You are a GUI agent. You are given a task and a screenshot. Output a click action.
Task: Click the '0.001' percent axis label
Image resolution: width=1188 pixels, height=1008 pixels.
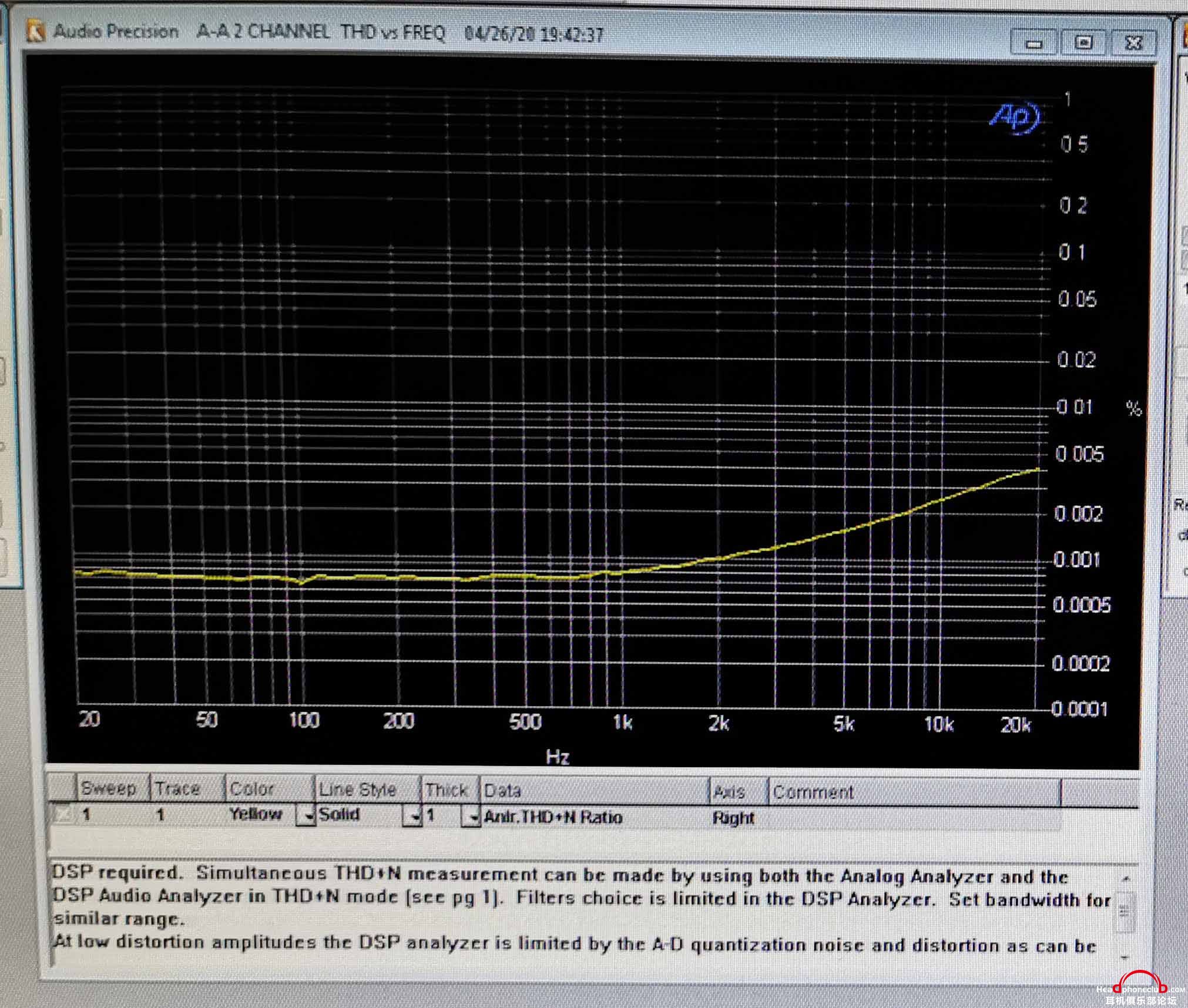(x=1077, y=559)
